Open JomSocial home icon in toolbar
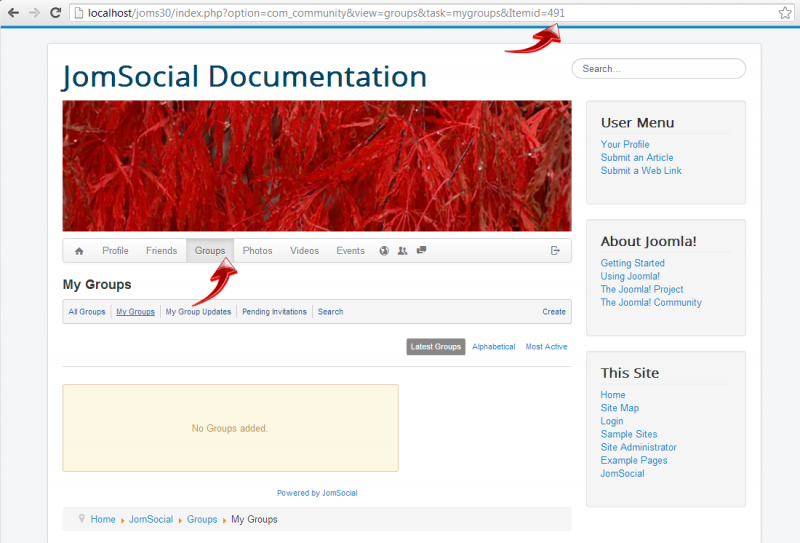 (x=79, y=251)
